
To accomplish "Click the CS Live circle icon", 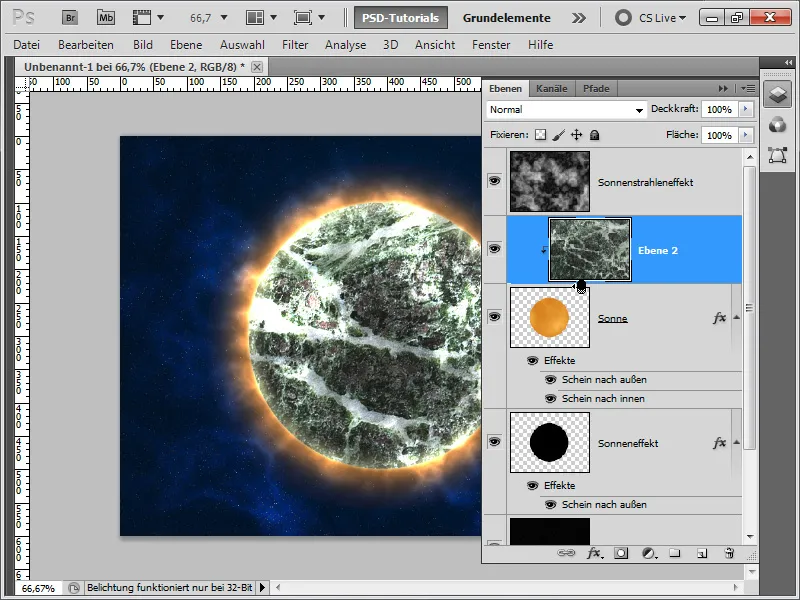I will [x=623, y=18].
